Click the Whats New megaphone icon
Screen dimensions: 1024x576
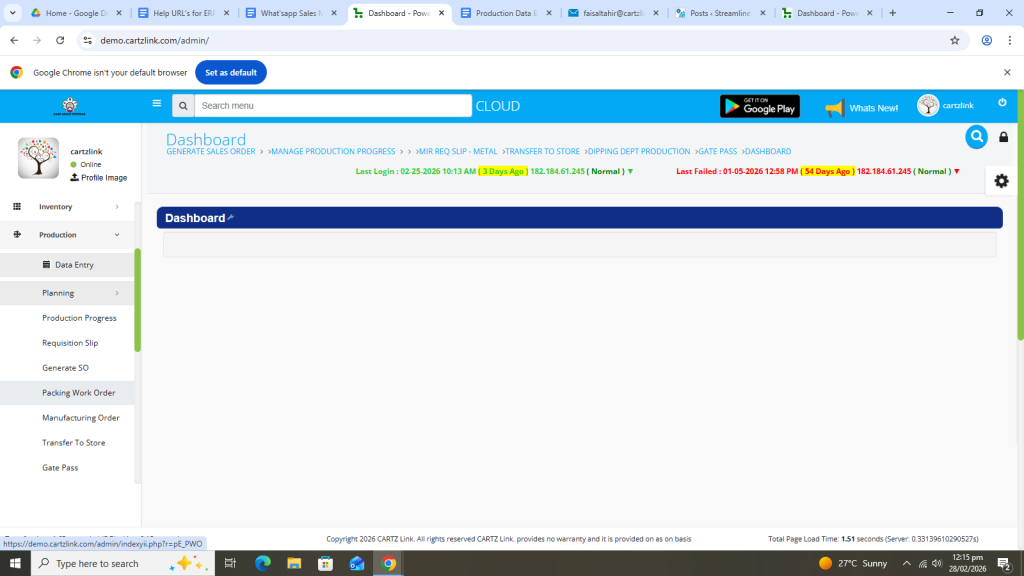(x=835, y=108)
